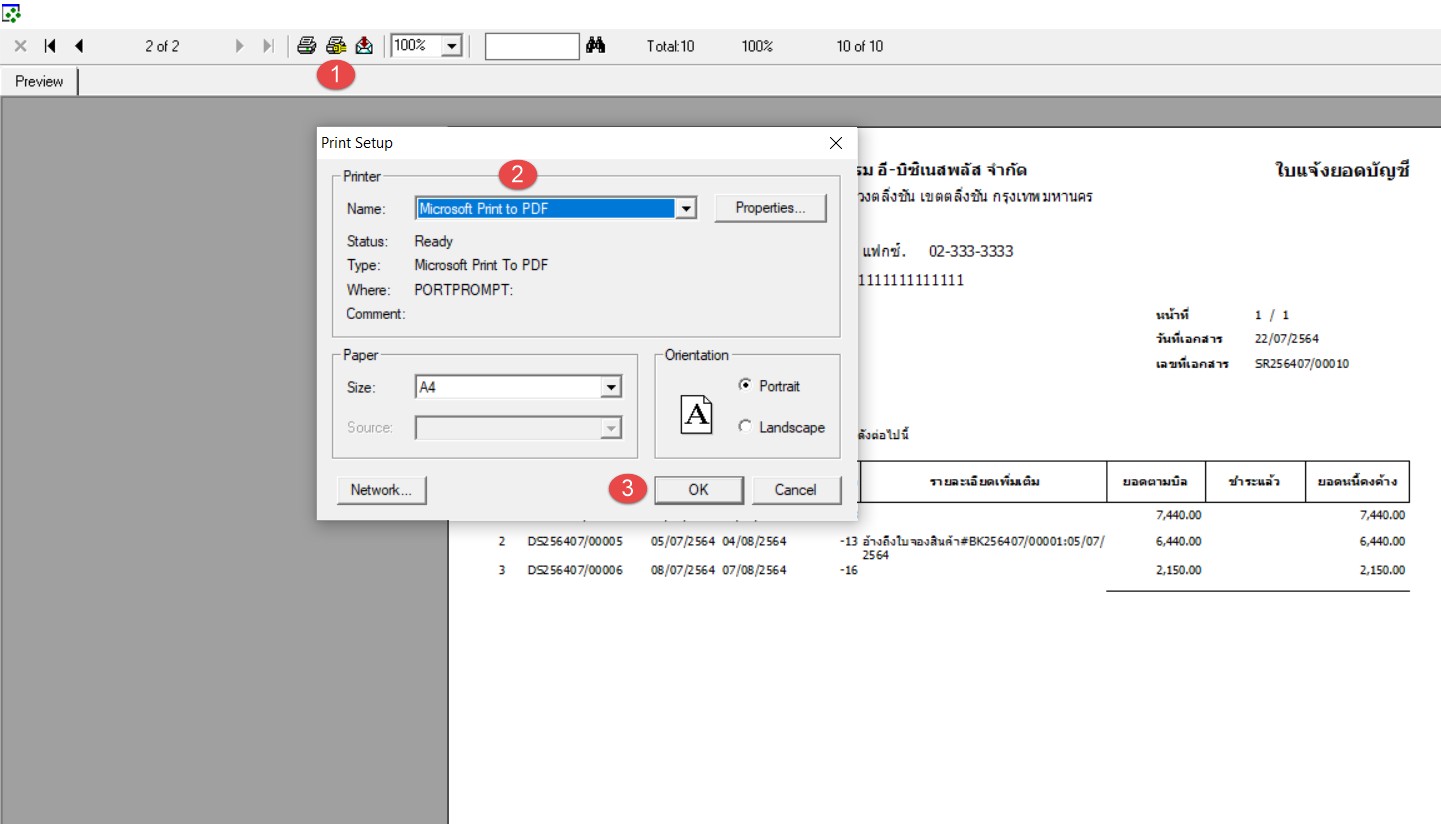Image resolution: width=1441 pixels, height=824 pixels.
Task: Click the application icon at top-left
Action: (12, 13)
